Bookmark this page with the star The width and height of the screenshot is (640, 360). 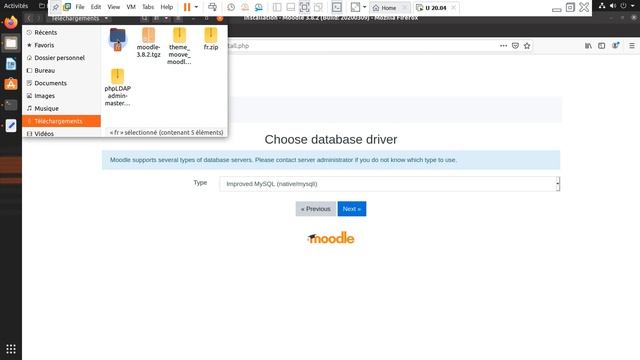(527, 46)
